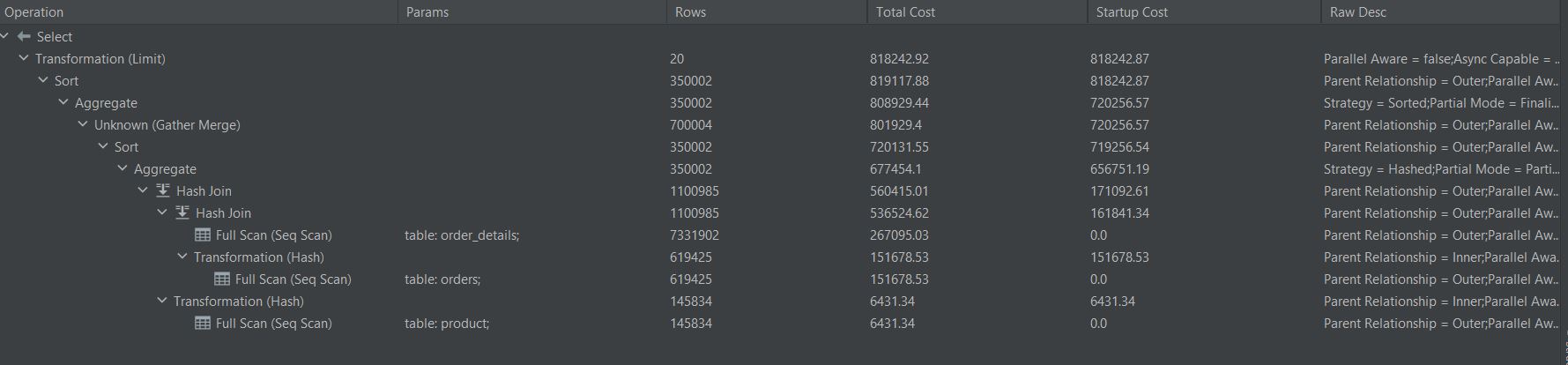Screen dimensions: 1568x365
Task: Sort by the Operation column header
Action: (x=34, y=12)
